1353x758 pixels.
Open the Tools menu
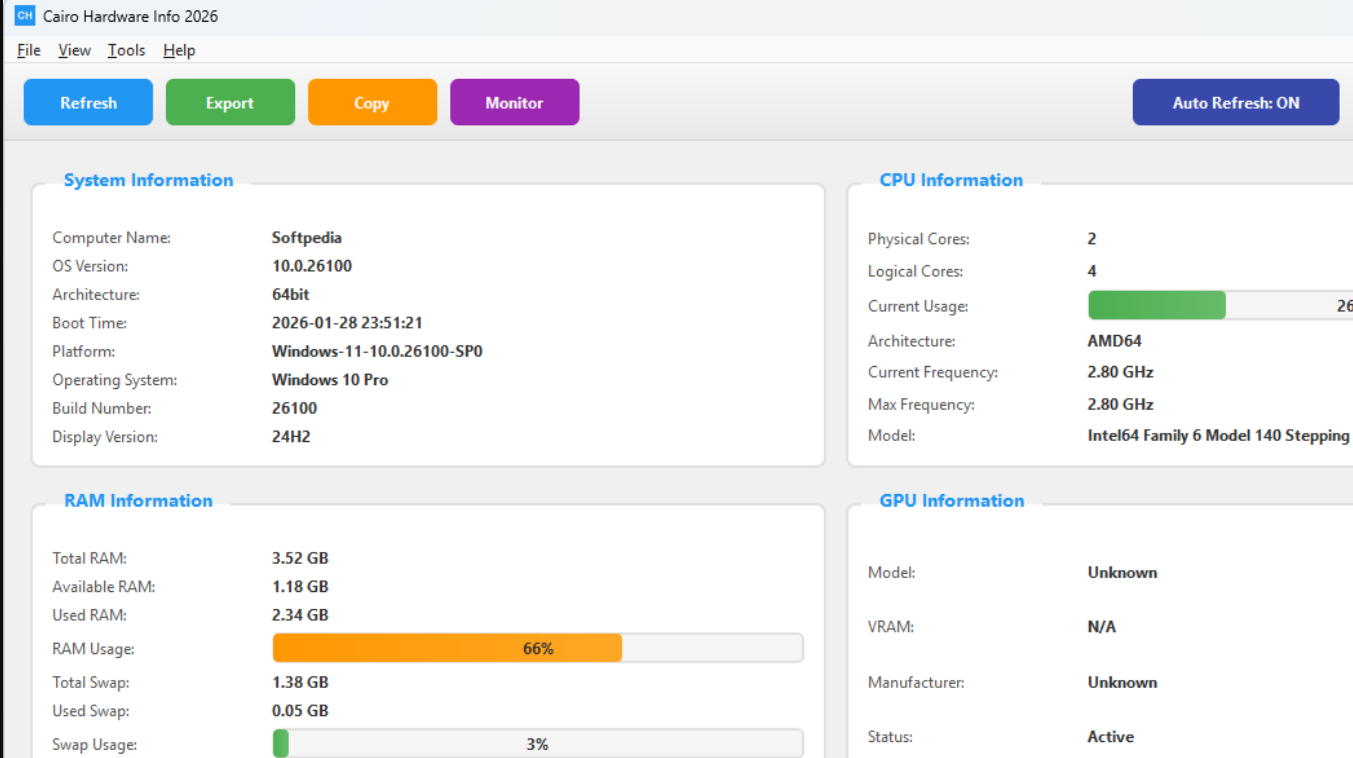(126, 50)
